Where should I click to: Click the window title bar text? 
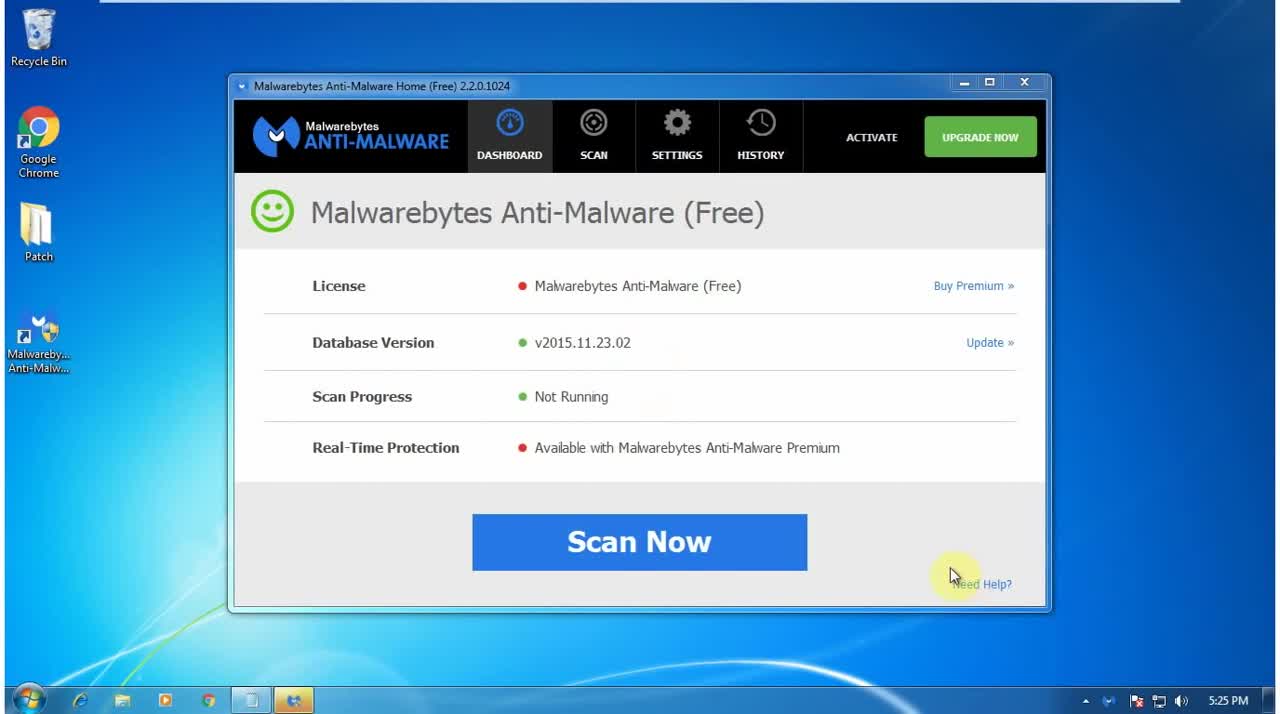[x=382, y=86]
